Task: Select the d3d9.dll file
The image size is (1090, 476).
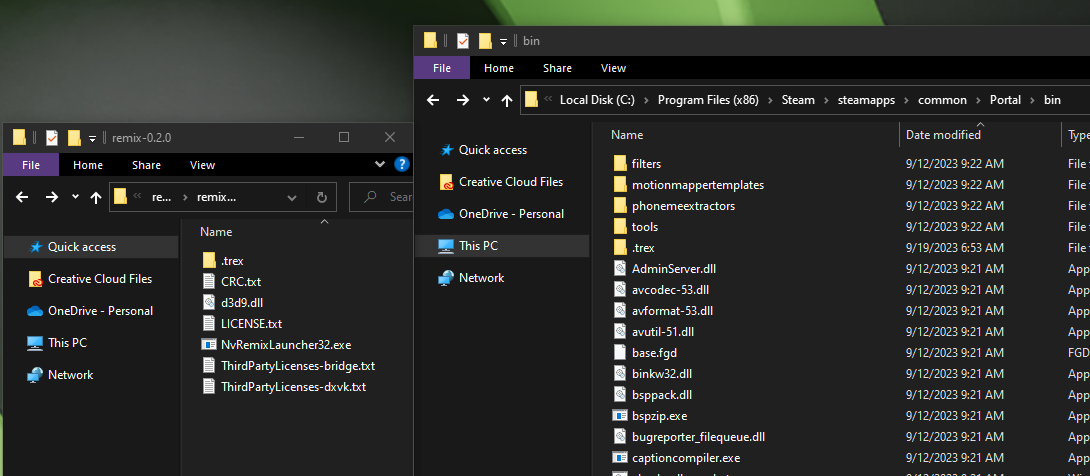Action: click(241, 302)
